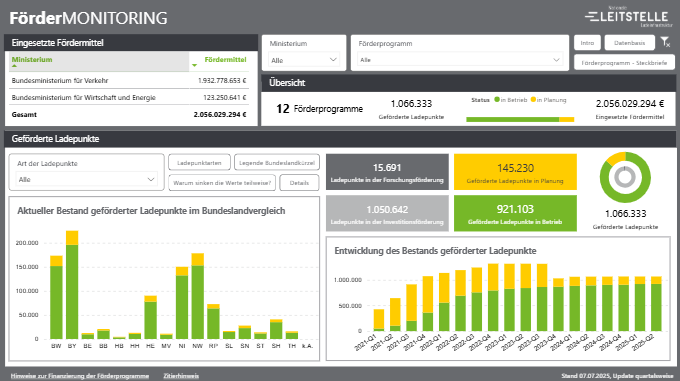Open Förderprogramm - Steckbriefe
Viewport: 680px width, 381px height.
click(x=624, y=63)
